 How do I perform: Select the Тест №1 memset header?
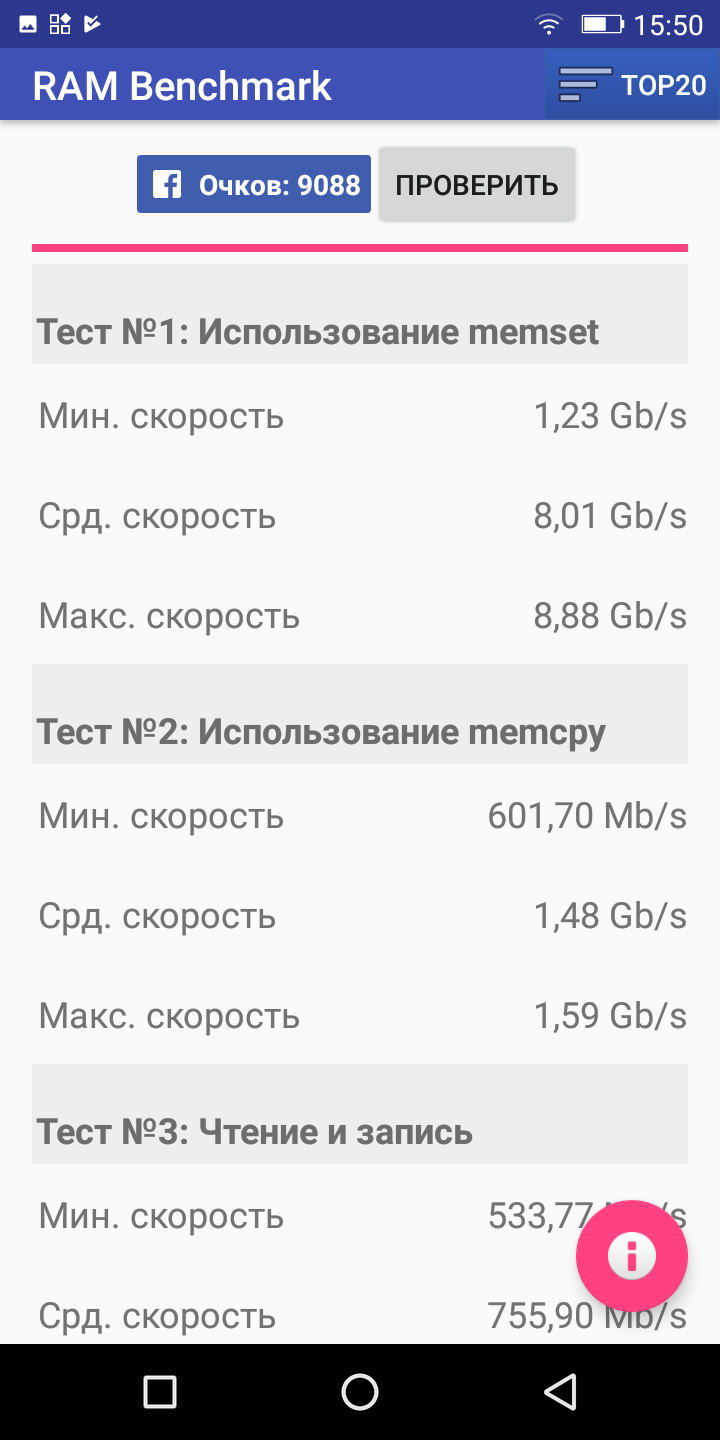point(360,314)
